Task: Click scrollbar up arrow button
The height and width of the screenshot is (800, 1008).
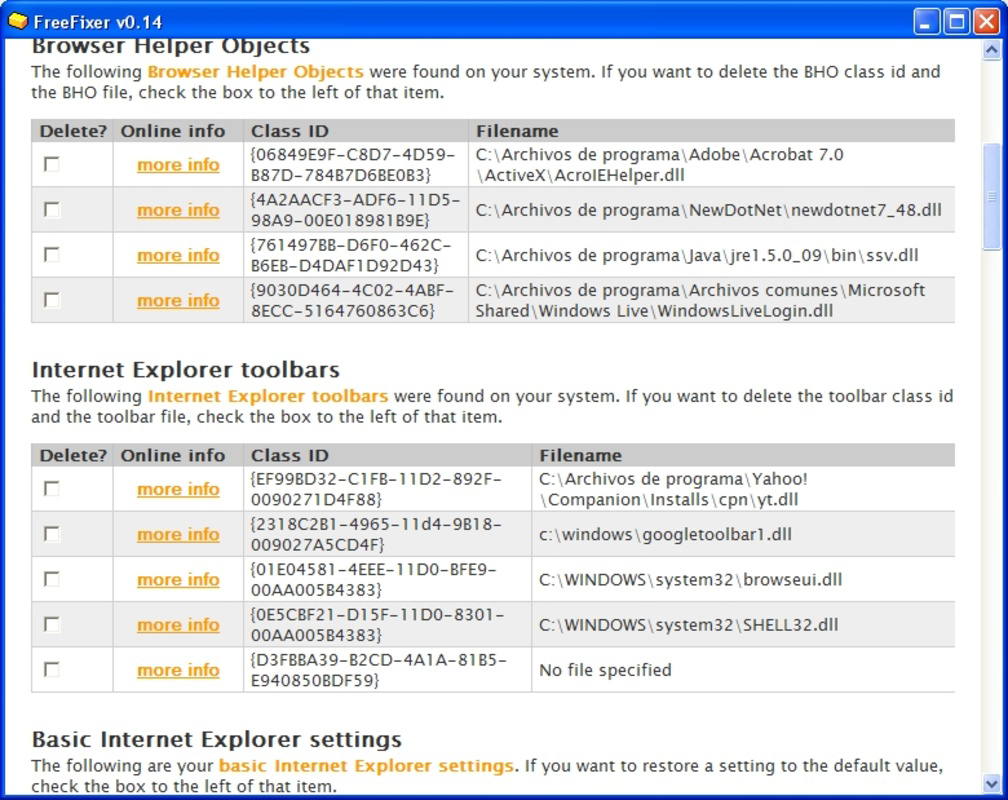Action: pos(991,50)
